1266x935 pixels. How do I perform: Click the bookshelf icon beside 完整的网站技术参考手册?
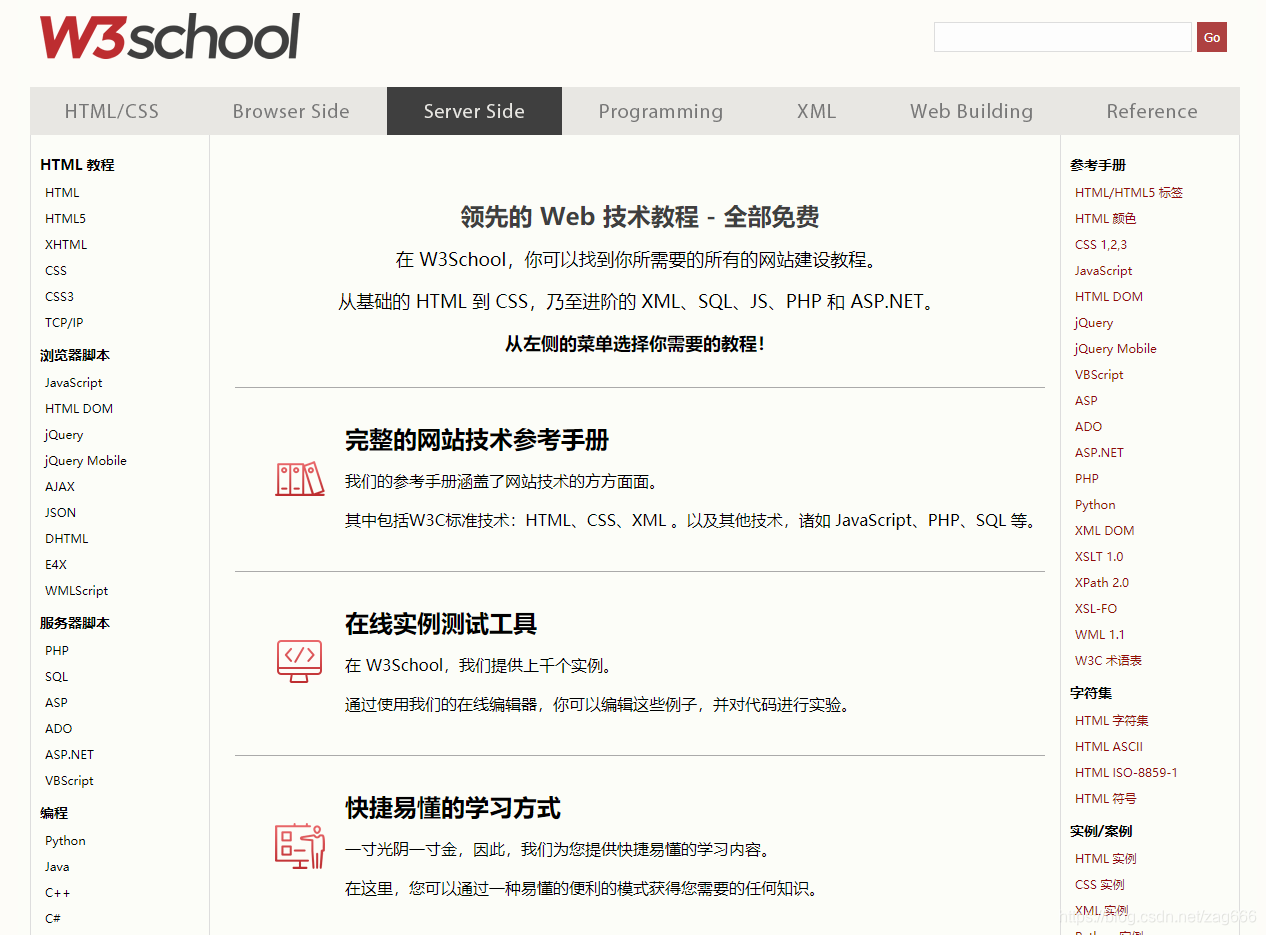pyautogui.click(x=300, y=478)
